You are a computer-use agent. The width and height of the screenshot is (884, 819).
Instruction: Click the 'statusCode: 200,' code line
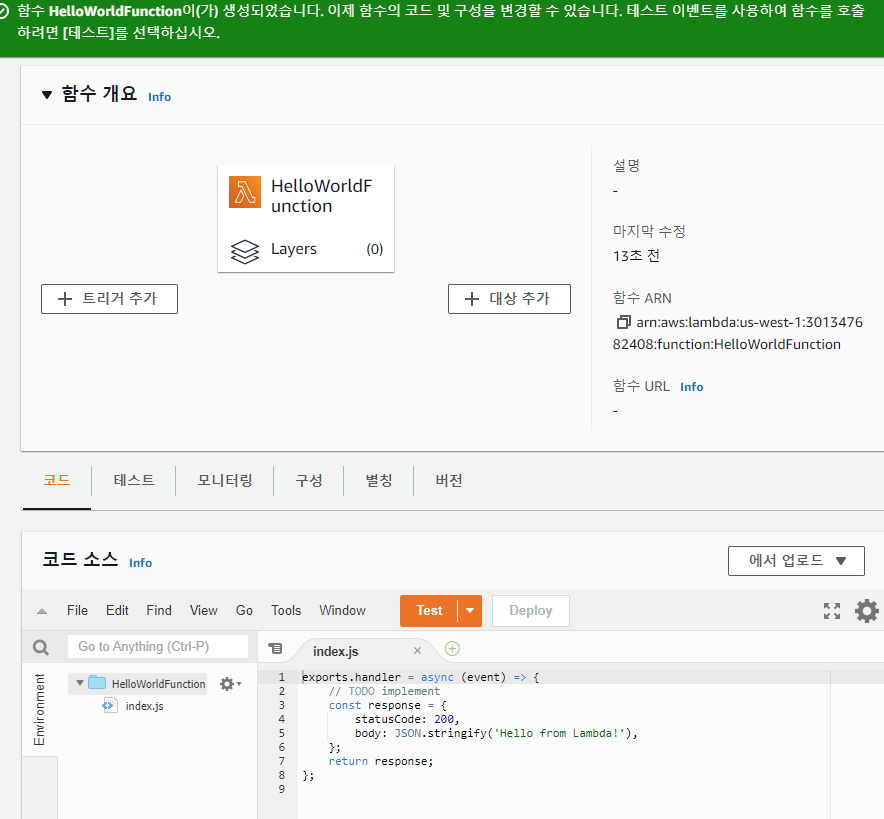tap(407, 719)
